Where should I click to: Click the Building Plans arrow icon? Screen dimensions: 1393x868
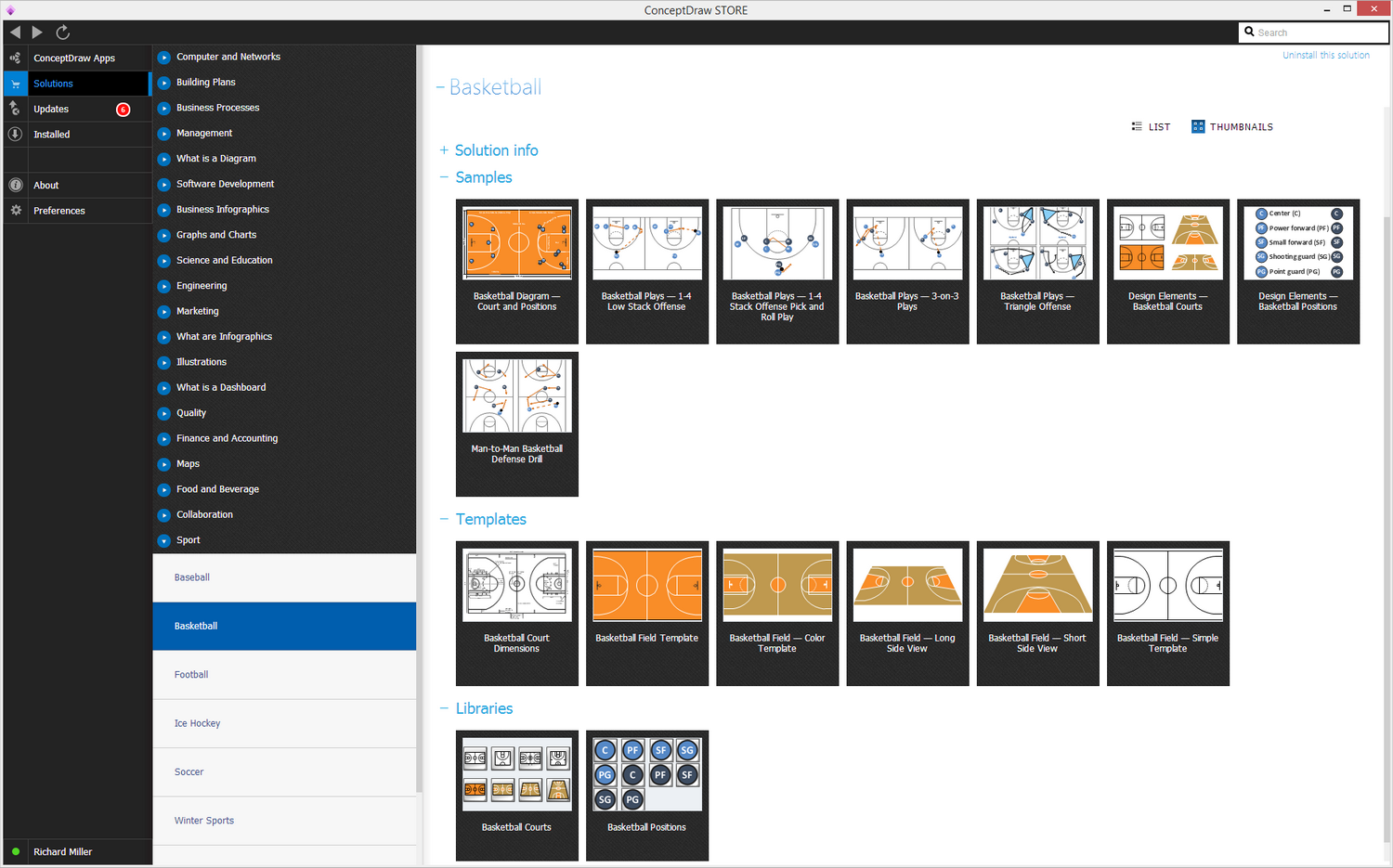163,83
